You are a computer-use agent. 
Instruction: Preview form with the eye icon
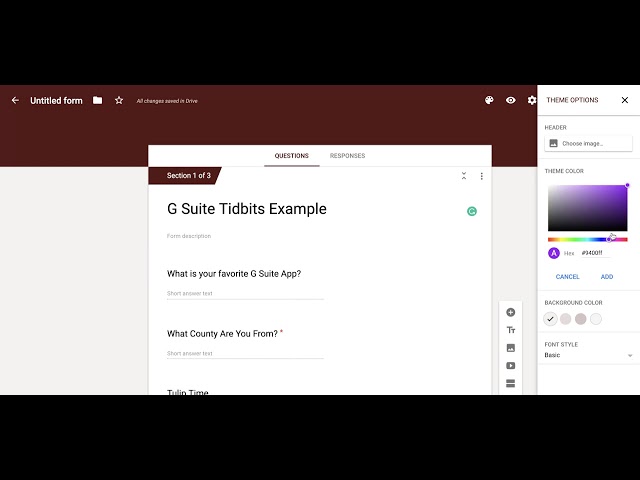point(511,100)
